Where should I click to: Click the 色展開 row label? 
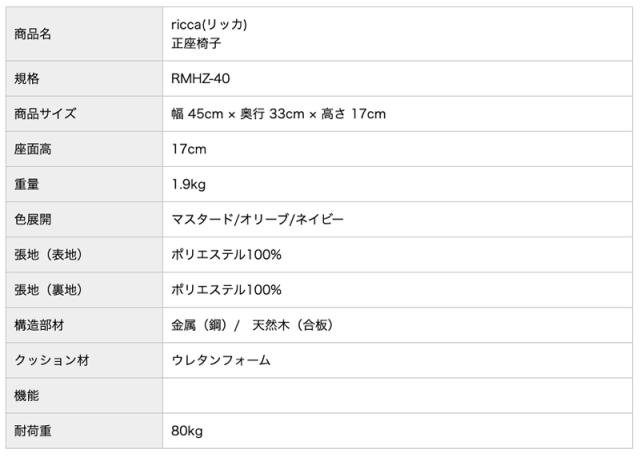33,219
